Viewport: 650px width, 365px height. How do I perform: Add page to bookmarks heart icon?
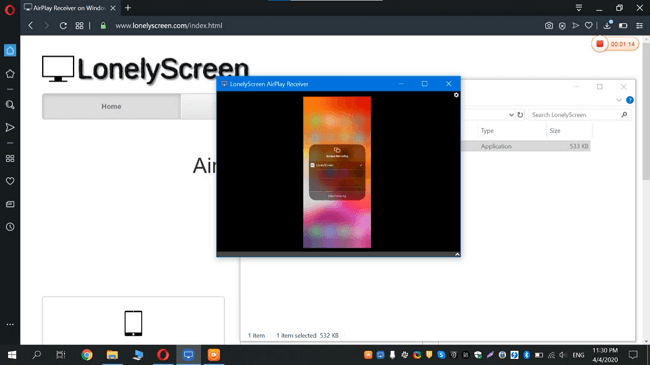(x=589, y=26)
